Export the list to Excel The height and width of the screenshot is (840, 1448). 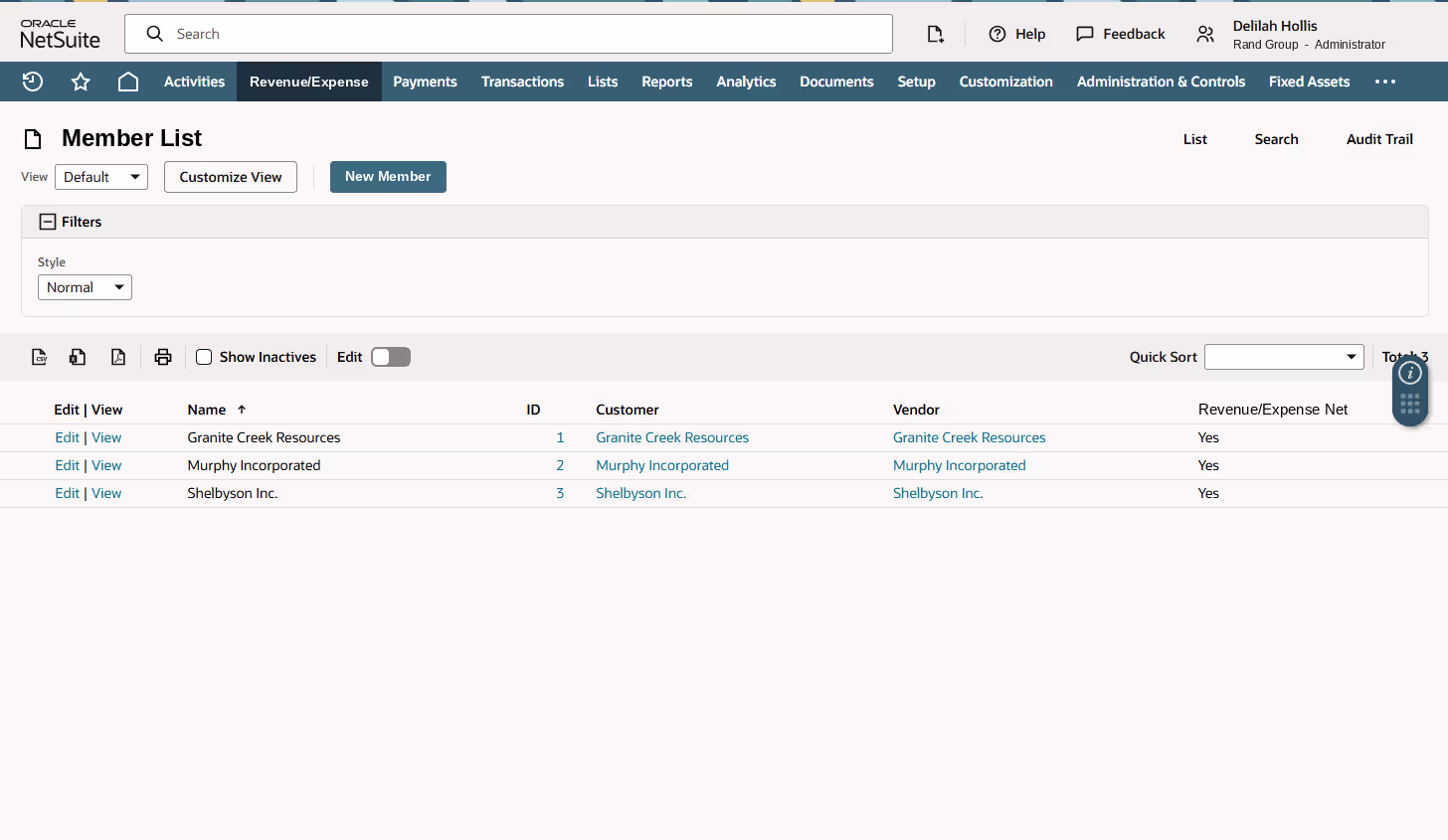pos(78,357)
